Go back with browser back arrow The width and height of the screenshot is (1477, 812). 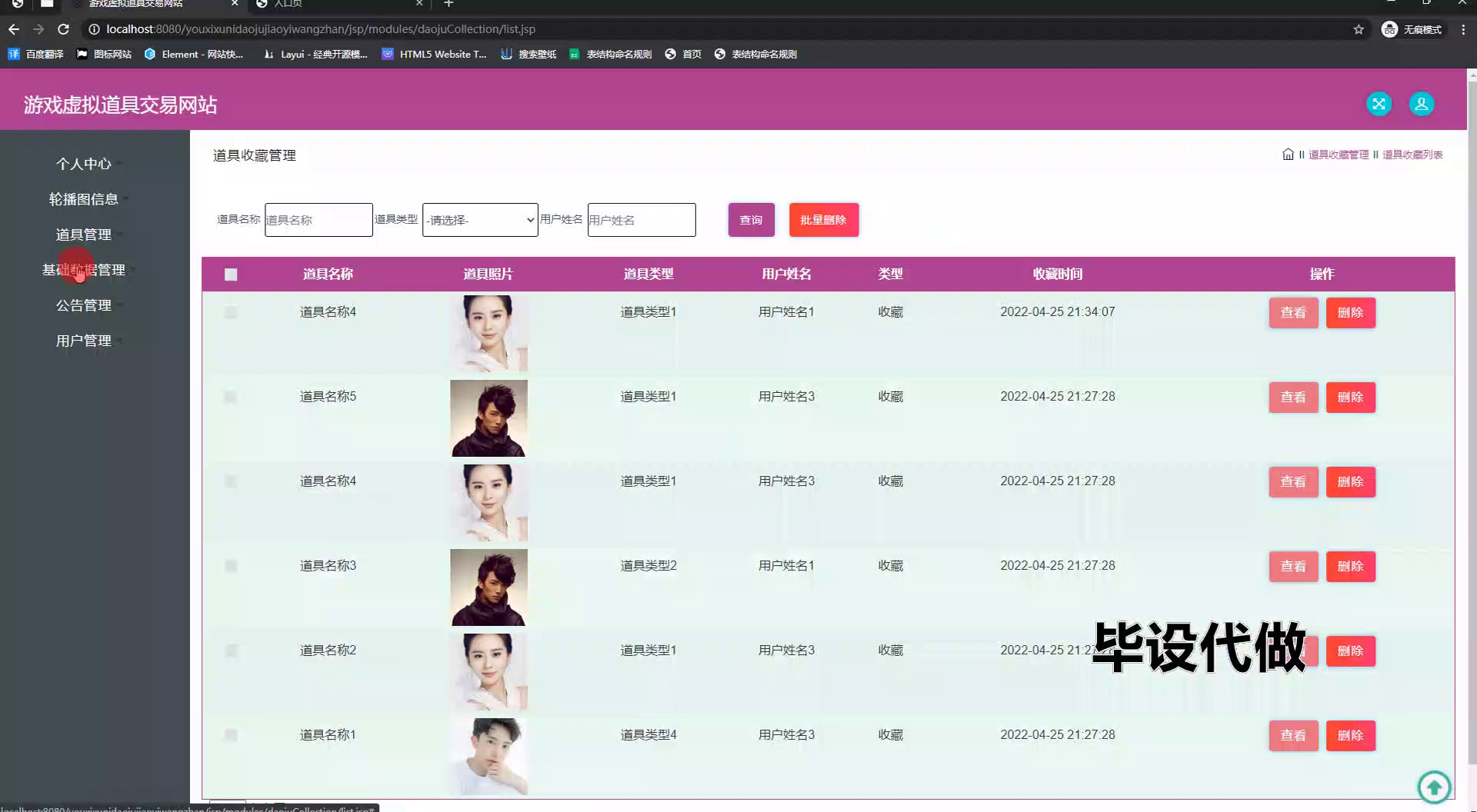click(x=14, y=29)
